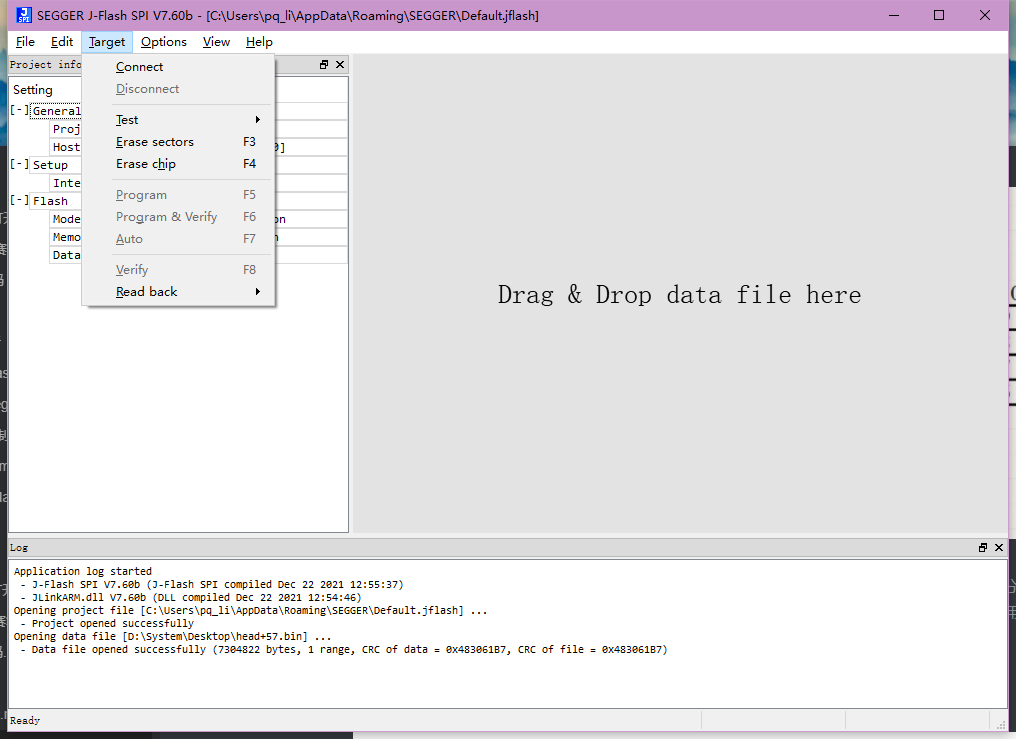This screenshot has height=739, width=1016.
Task: Close the Log panel
Action: 999,548
